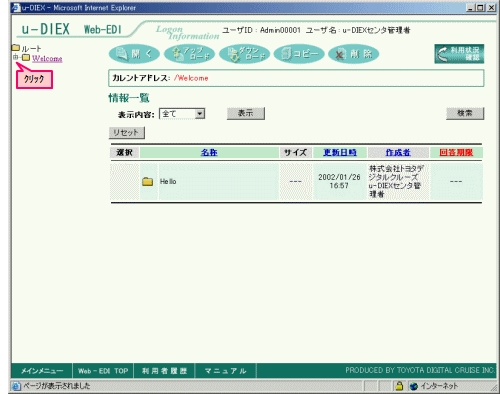Click the 削除 (Delete) toolbar button

pyautogui.click(x=353, y=54)
